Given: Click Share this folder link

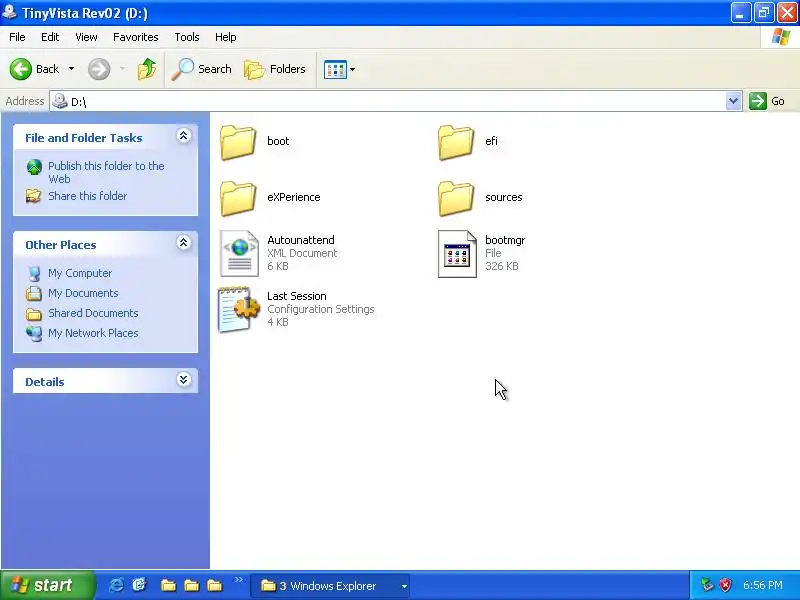Looking at the screenshot, I should coord(87,196).
